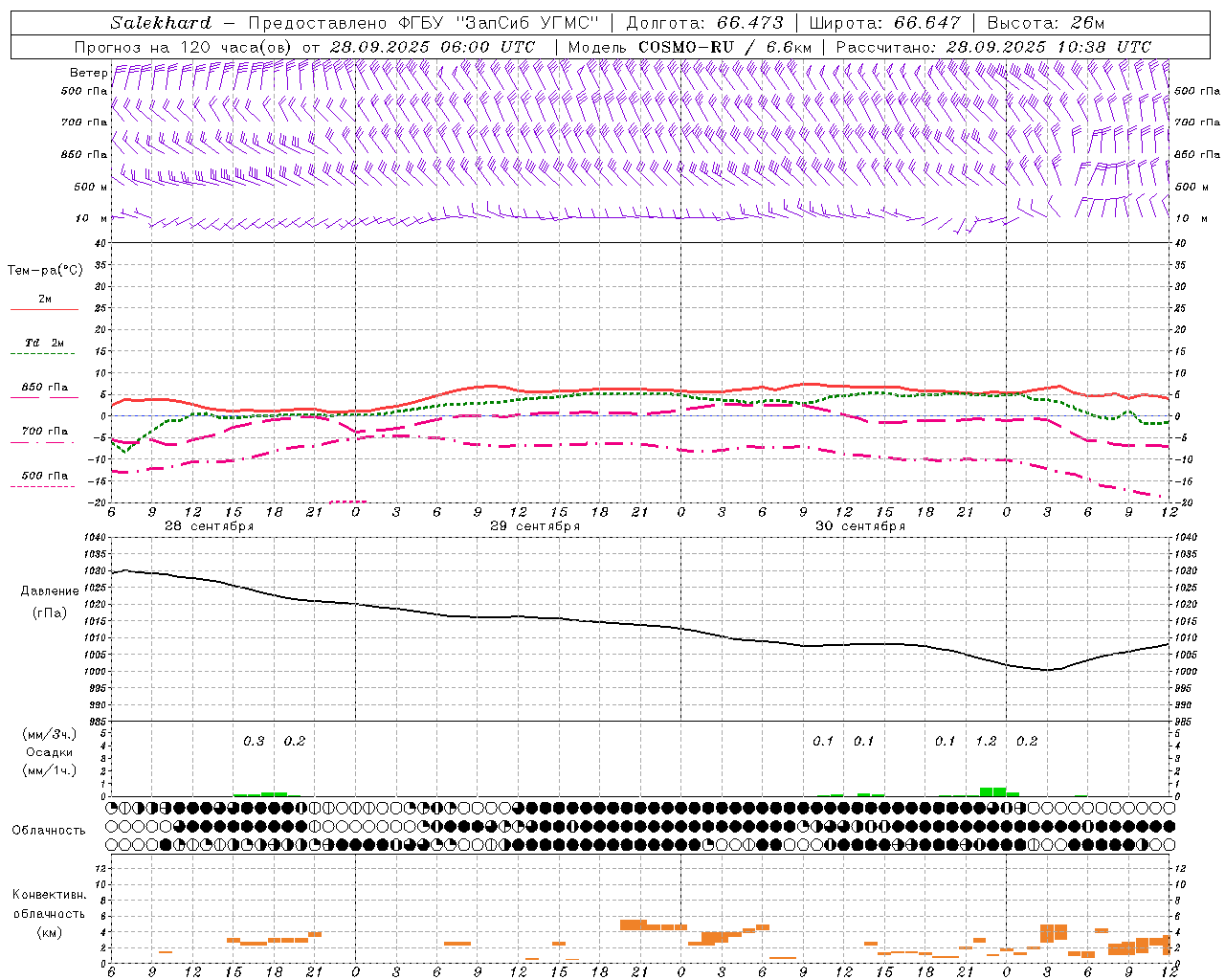The height and width of the screenshot is (980, 1225).
Task: Click the '0.3' precipitation value
Action: 254,742
